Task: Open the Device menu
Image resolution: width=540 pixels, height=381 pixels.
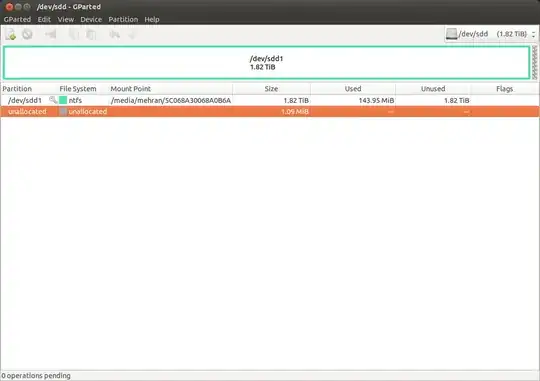Action: click(x=91, y=19)
